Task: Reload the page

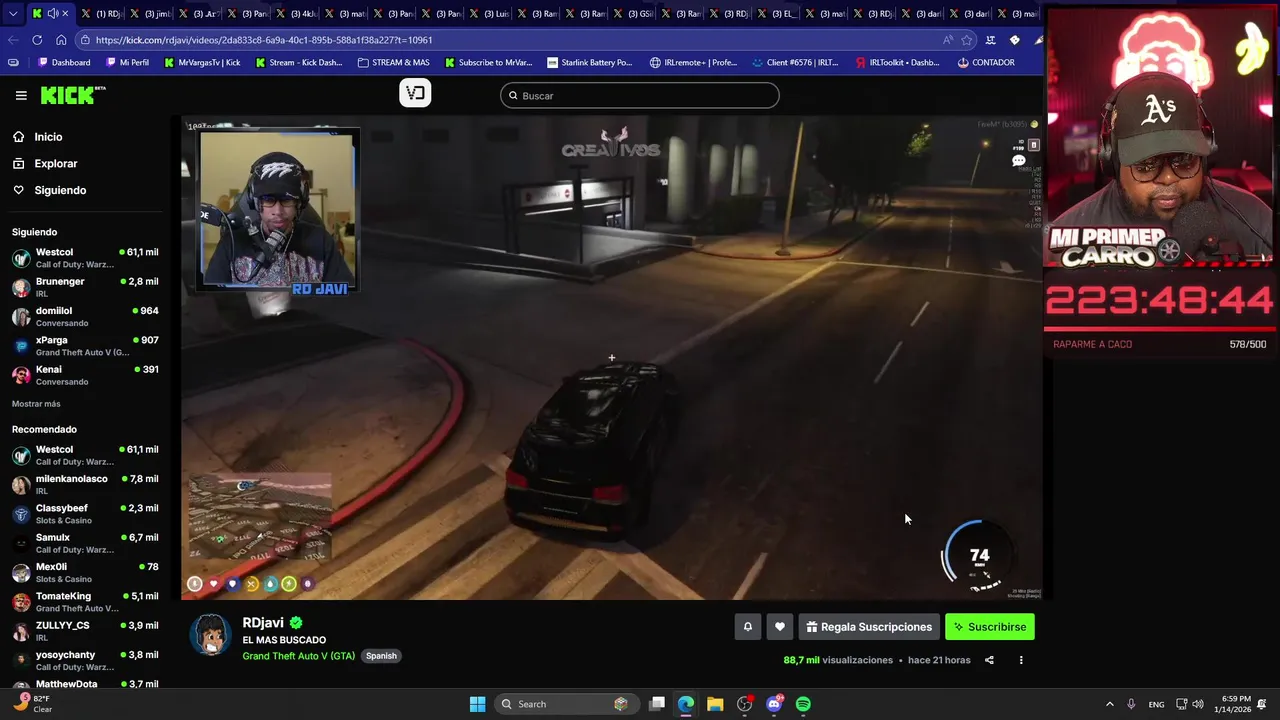Action: [37, 40]
